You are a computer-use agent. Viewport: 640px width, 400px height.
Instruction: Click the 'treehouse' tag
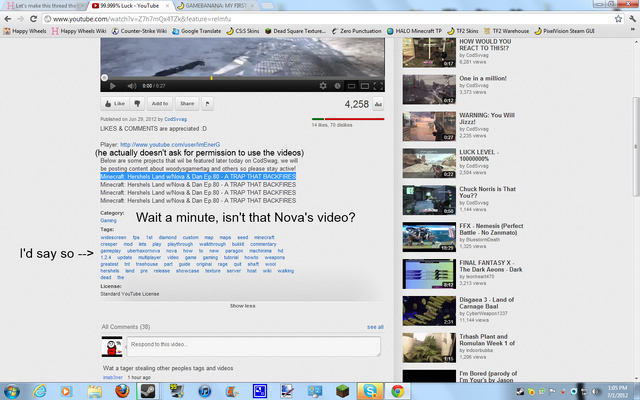(x=147, y=264)
